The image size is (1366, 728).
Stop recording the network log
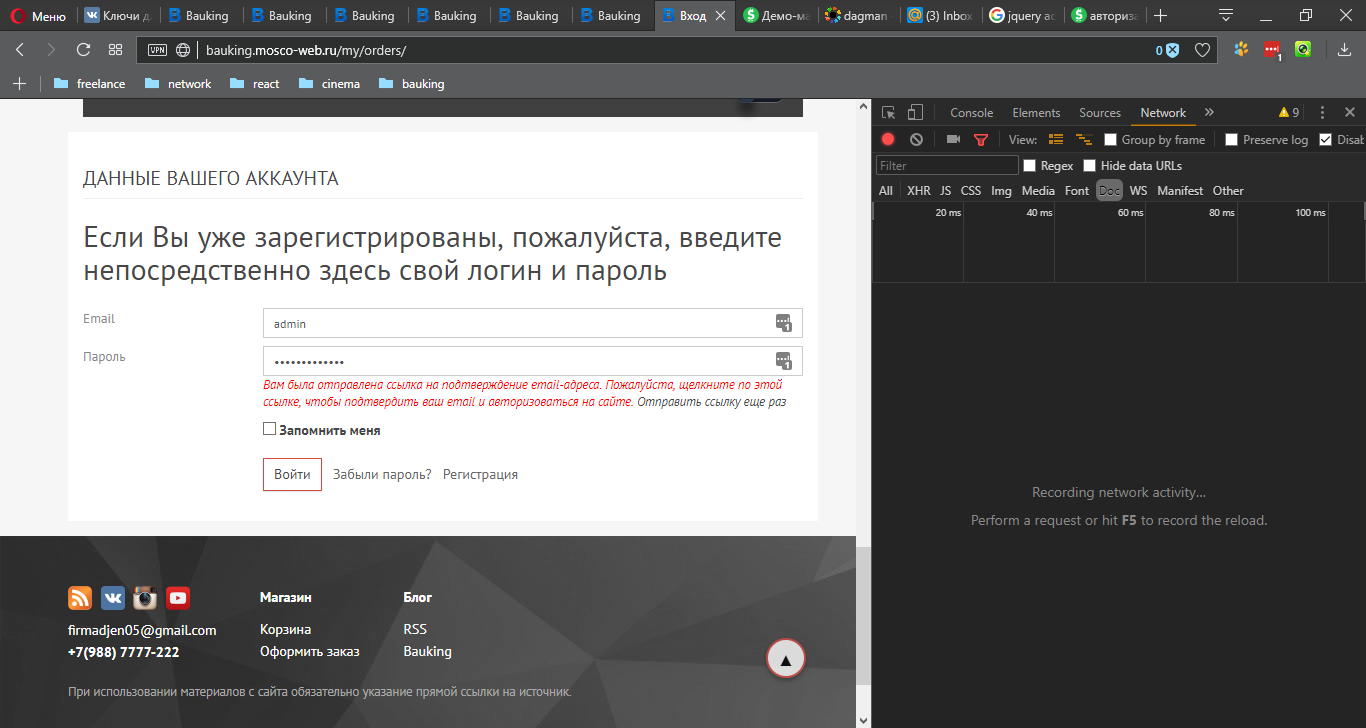tap(888, 140)
